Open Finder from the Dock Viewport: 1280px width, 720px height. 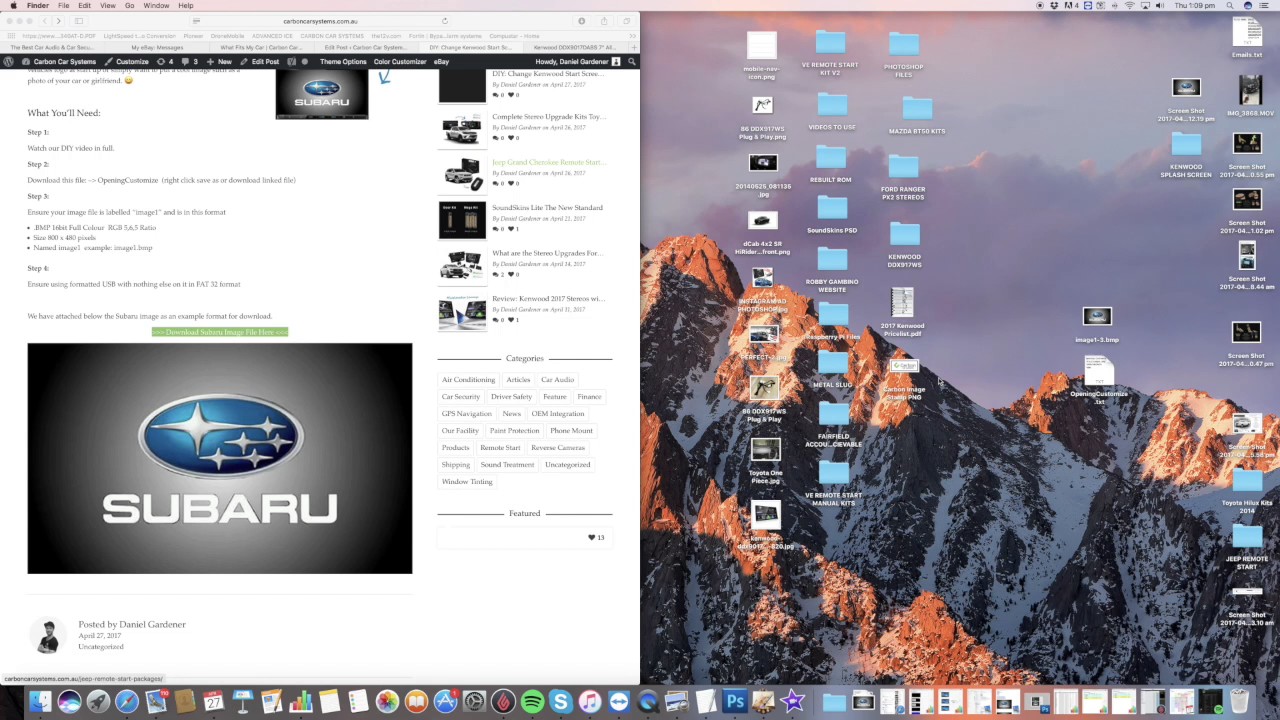coord(40,702)
